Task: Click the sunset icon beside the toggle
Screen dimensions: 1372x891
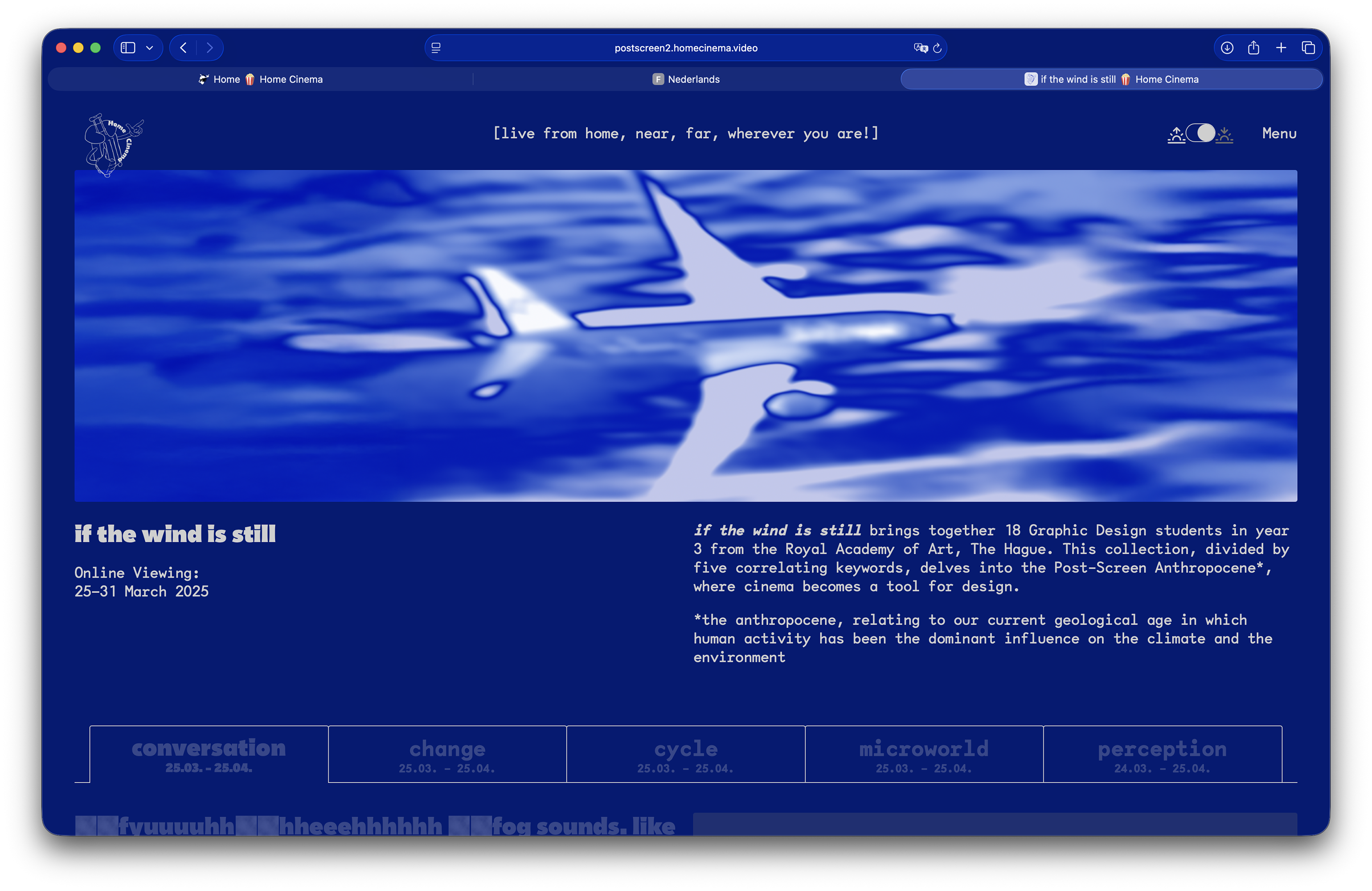Action: (x=1225, y=135)
